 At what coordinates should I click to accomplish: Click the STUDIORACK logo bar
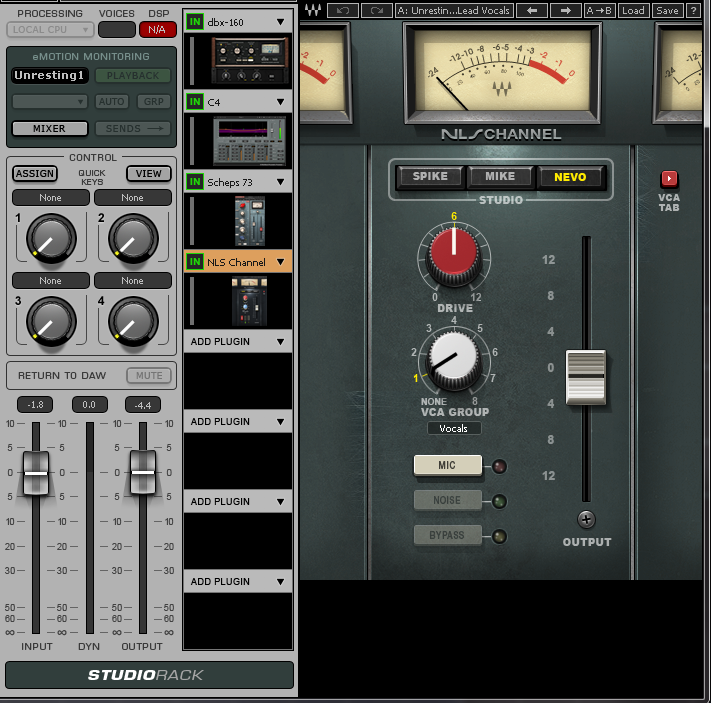coord(149,675)
